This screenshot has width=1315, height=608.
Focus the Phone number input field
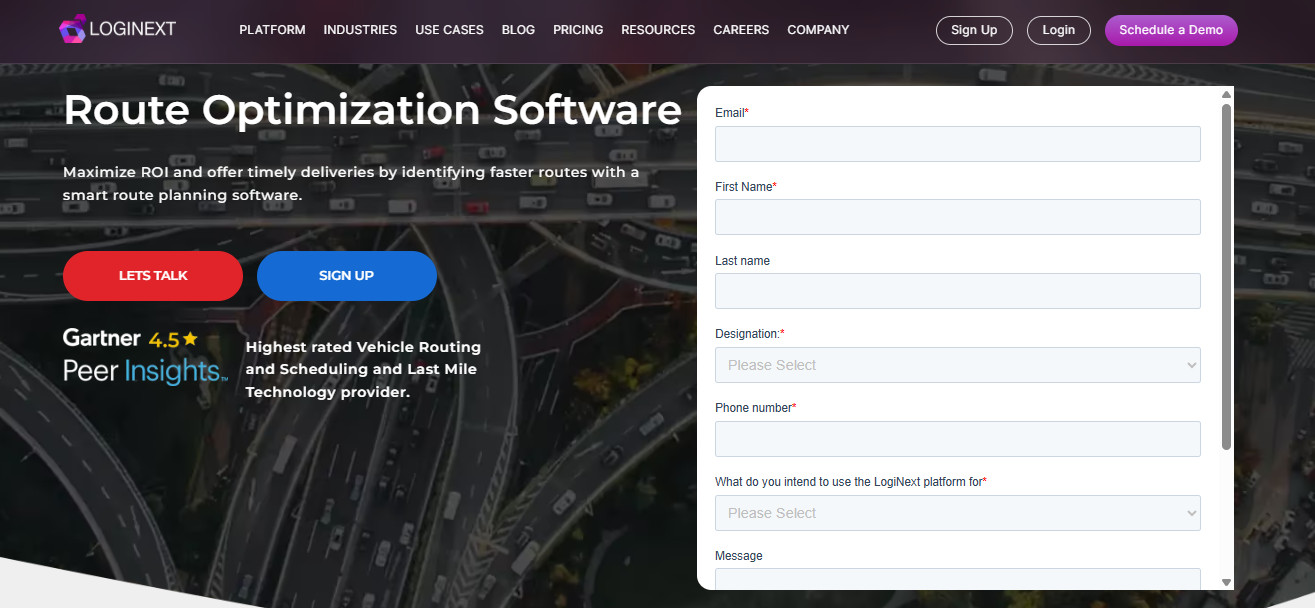coord(957,439)
